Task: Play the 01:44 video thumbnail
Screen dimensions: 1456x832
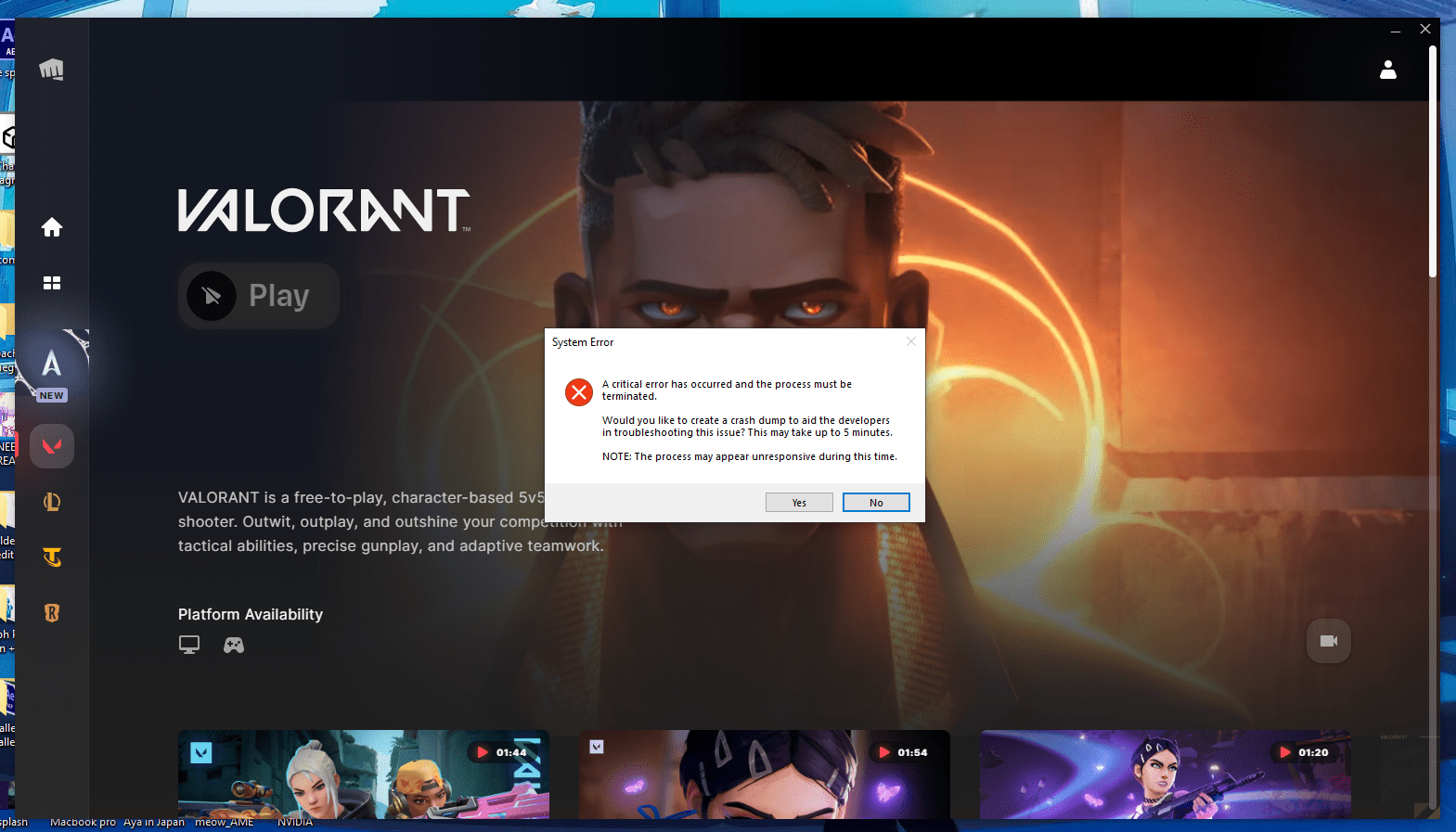Action: pyautogui.click(x=364, y=774)
